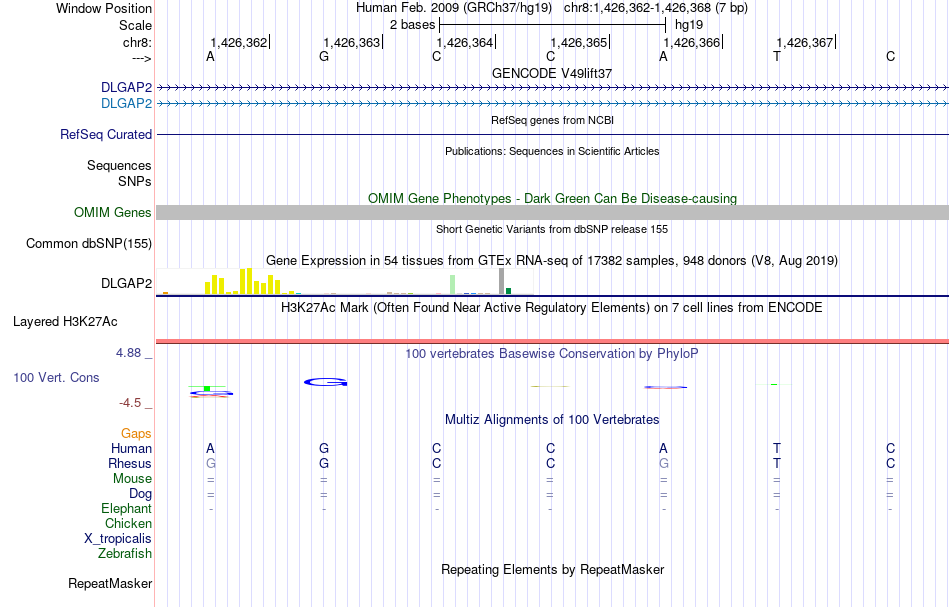Click the base T in the top sequence row

click(777, 56)
